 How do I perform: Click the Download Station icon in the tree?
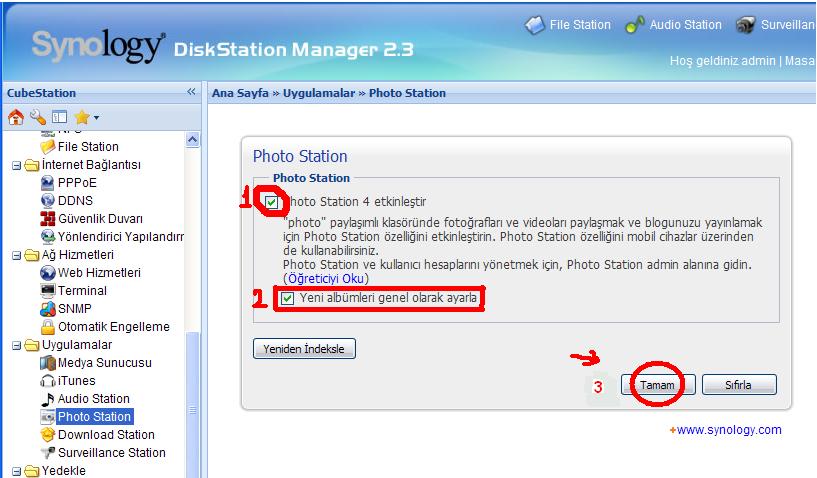pyautogui.click(x=47, y=435)
